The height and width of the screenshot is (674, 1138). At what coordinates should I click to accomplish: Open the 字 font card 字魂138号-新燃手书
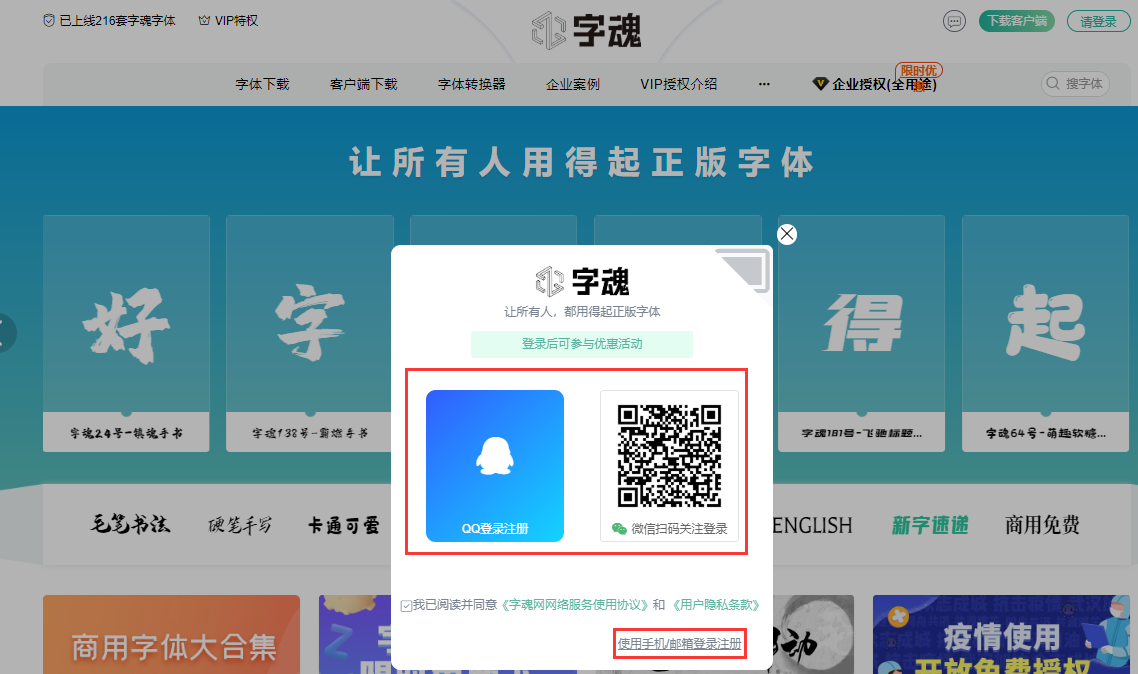[310, 334]
